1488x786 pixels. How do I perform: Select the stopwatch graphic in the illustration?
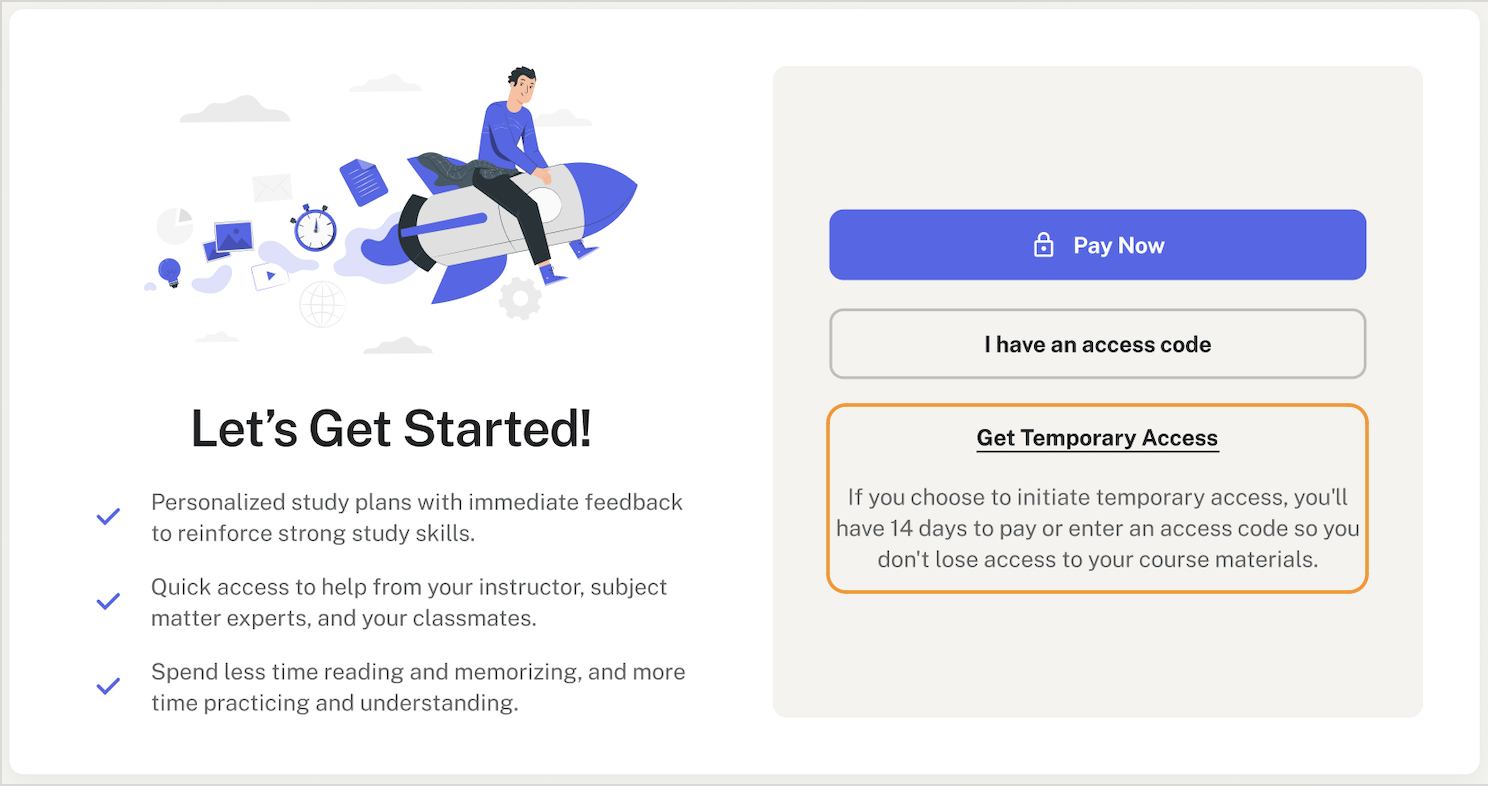(315, 230)
